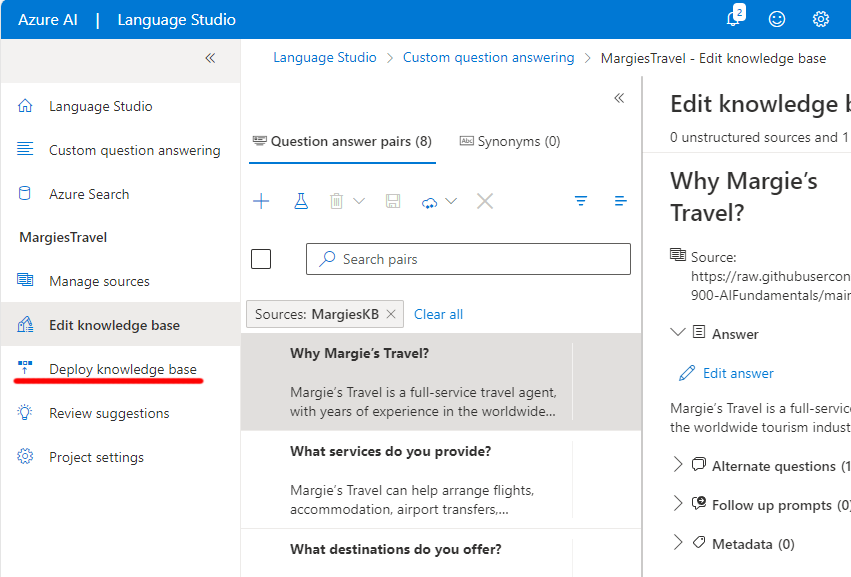Tick the select all pairs checkbox
The width and height of the screenshot is (851, 577).
point(261,259)
